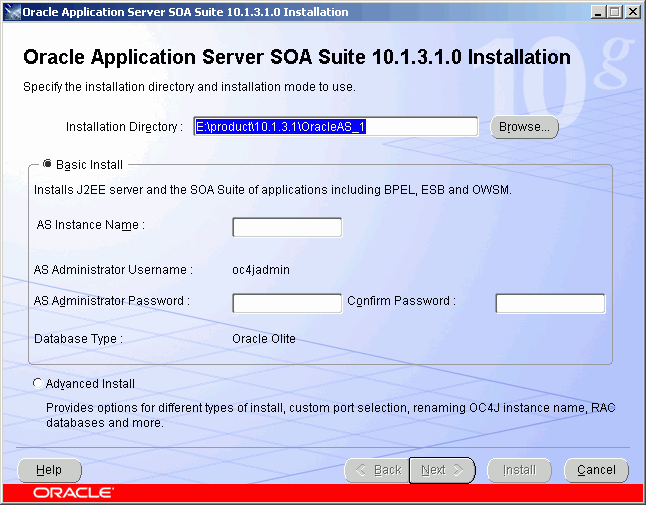Click the oc4jadmin username text
The image size is (646, 505).
tap(261, 270)
